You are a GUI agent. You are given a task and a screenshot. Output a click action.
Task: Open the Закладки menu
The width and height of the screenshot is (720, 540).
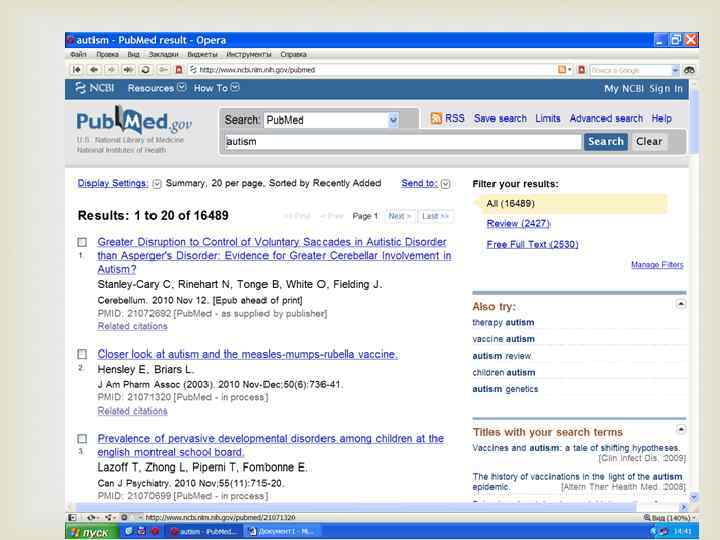(163, 54)
